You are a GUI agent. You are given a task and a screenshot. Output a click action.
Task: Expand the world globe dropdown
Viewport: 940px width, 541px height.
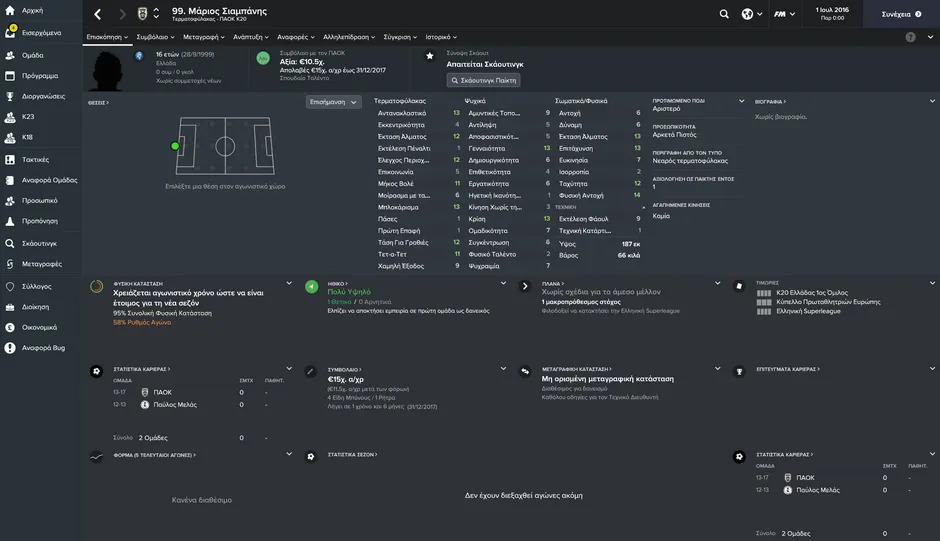[751, 14]
